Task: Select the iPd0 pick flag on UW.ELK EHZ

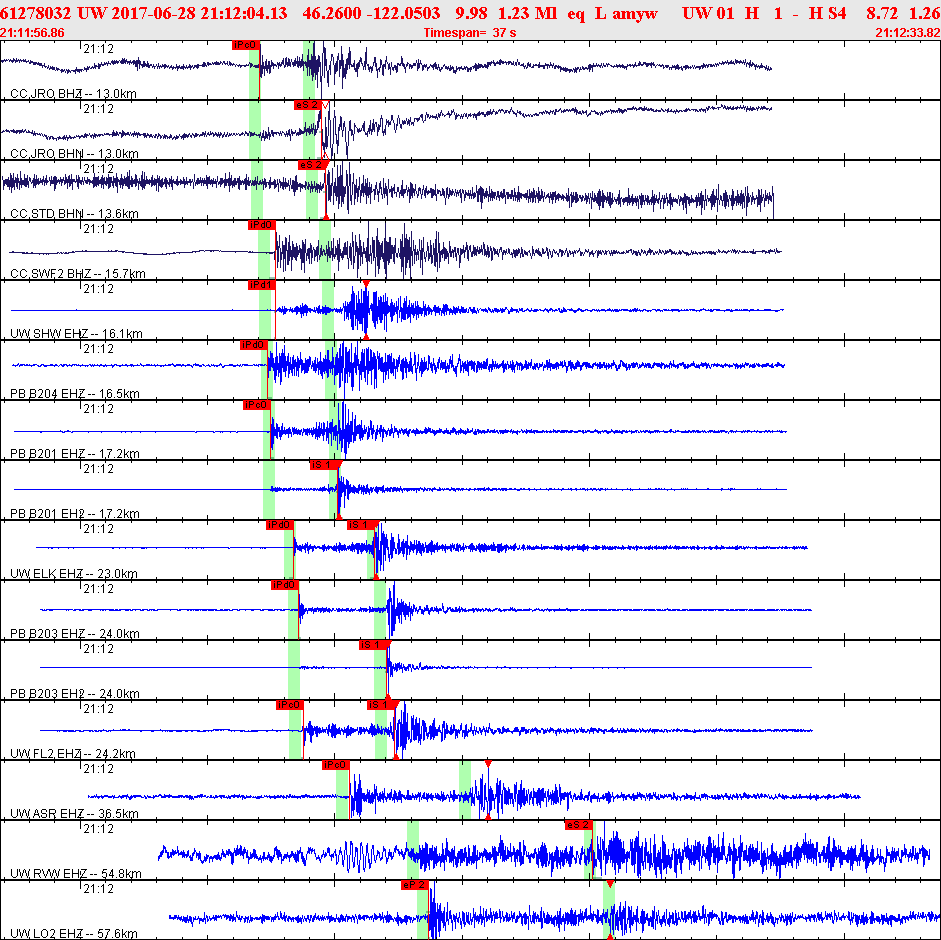Action: (280, 525)
